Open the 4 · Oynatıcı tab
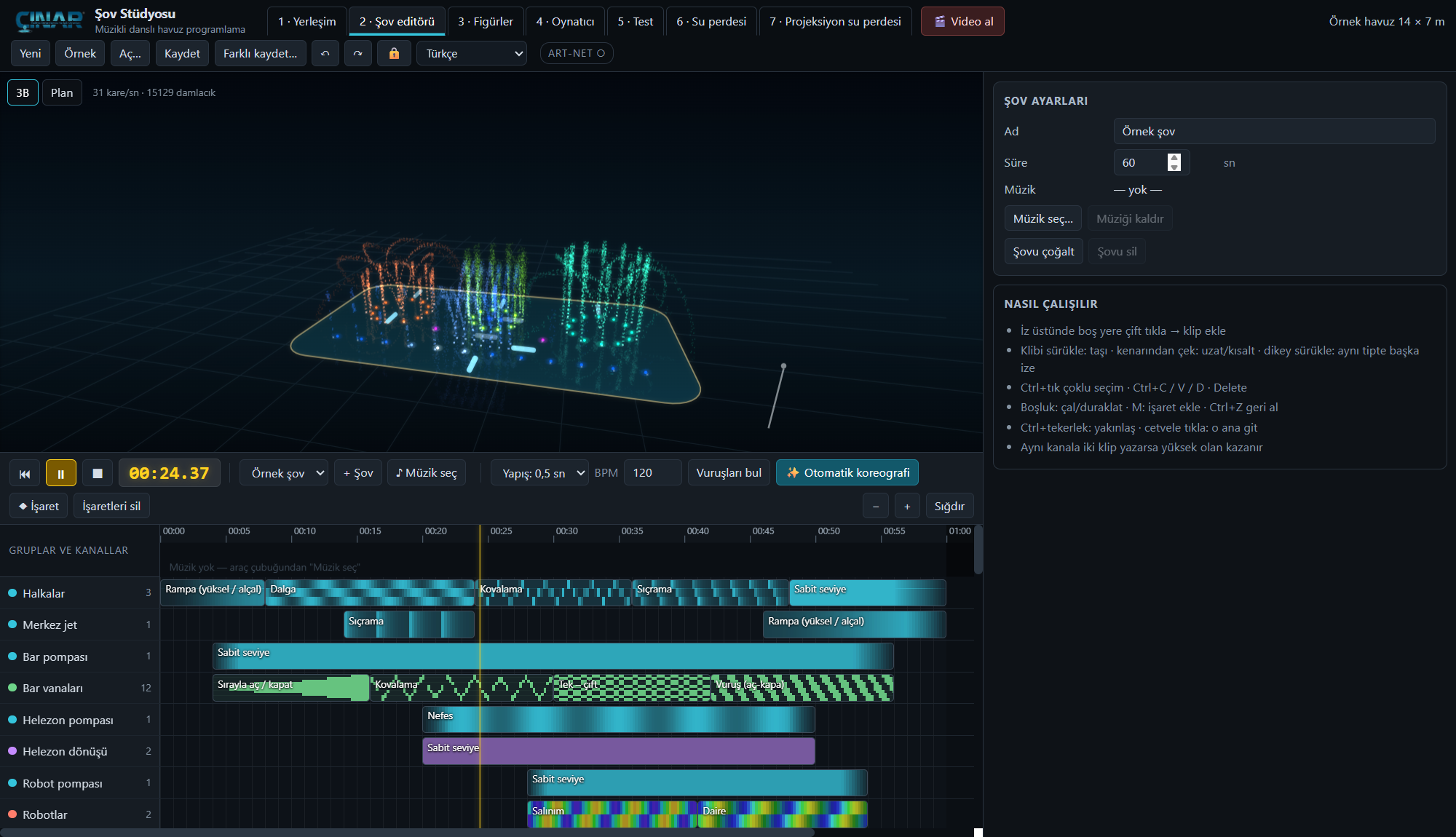 click(x=566, y=21)
